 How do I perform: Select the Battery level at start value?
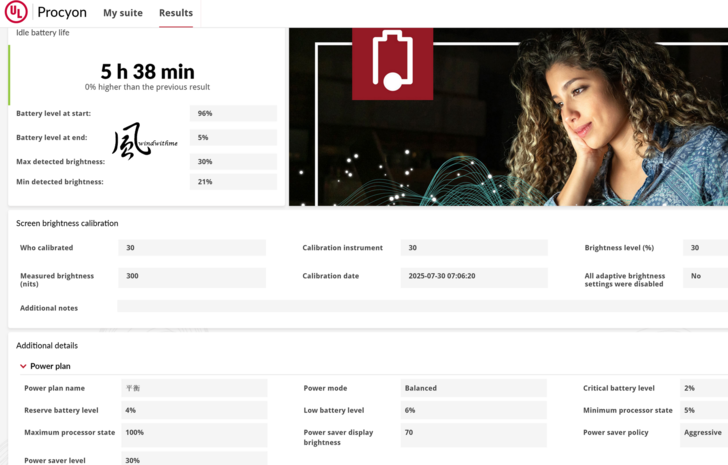(232, 114)
